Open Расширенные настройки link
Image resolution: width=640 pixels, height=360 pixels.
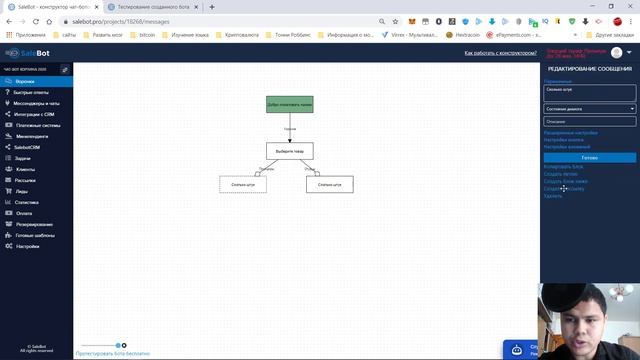click(571, 133)
